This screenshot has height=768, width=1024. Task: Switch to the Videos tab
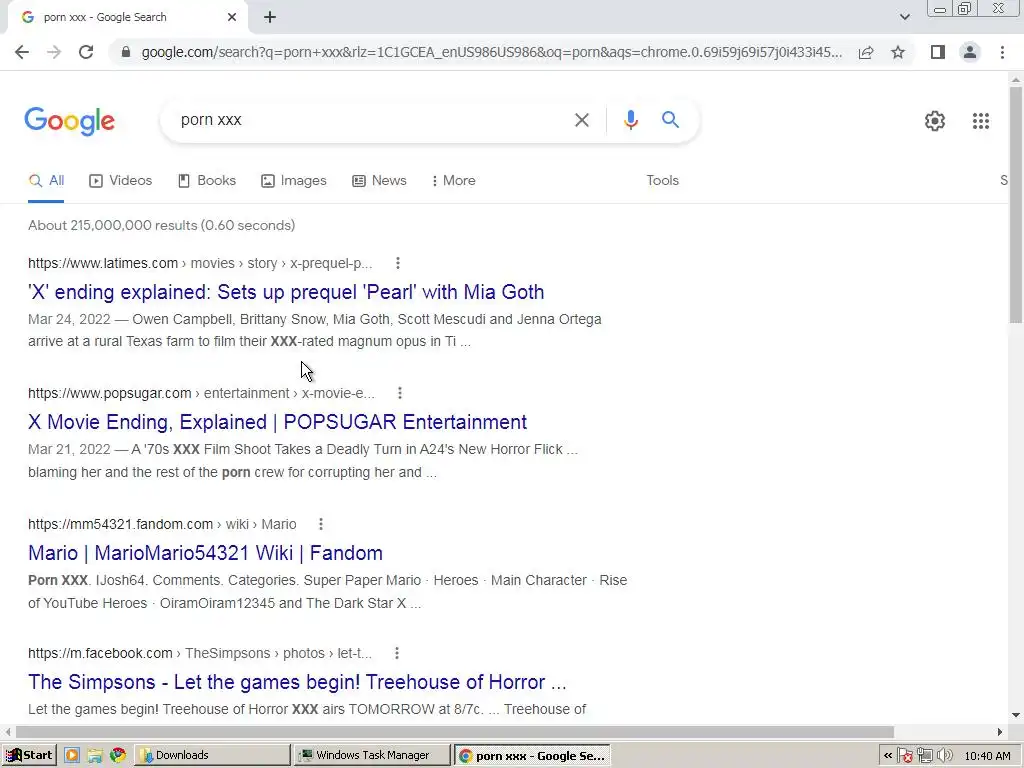[121, 181]
